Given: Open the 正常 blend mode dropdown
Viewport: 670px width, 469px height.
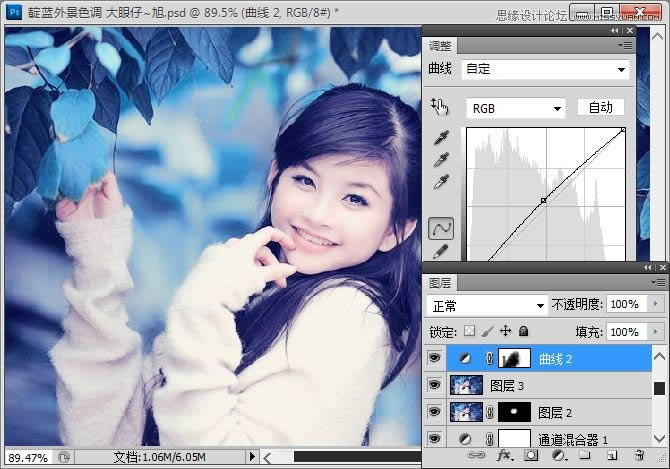Looking at the screenshot, I should [x=487, y=304].
